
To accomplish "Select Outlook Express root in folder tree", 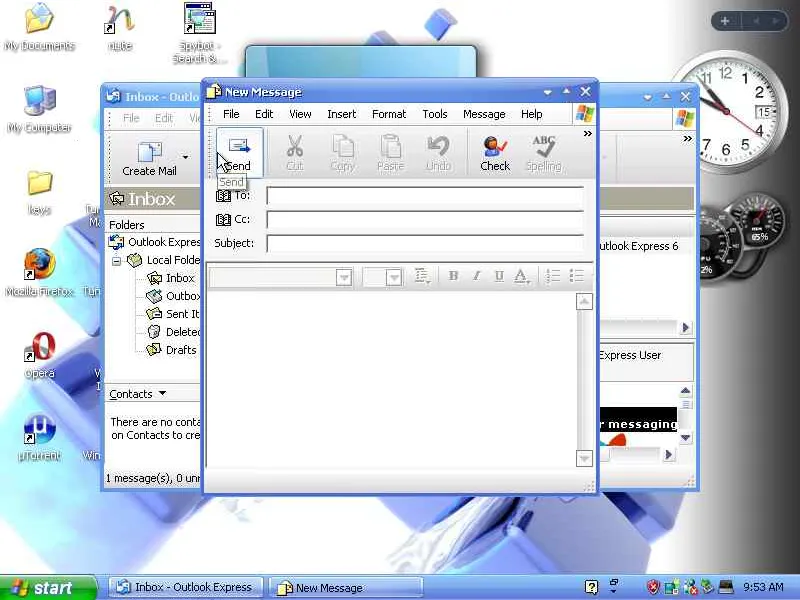I will (x=155, y=242).
